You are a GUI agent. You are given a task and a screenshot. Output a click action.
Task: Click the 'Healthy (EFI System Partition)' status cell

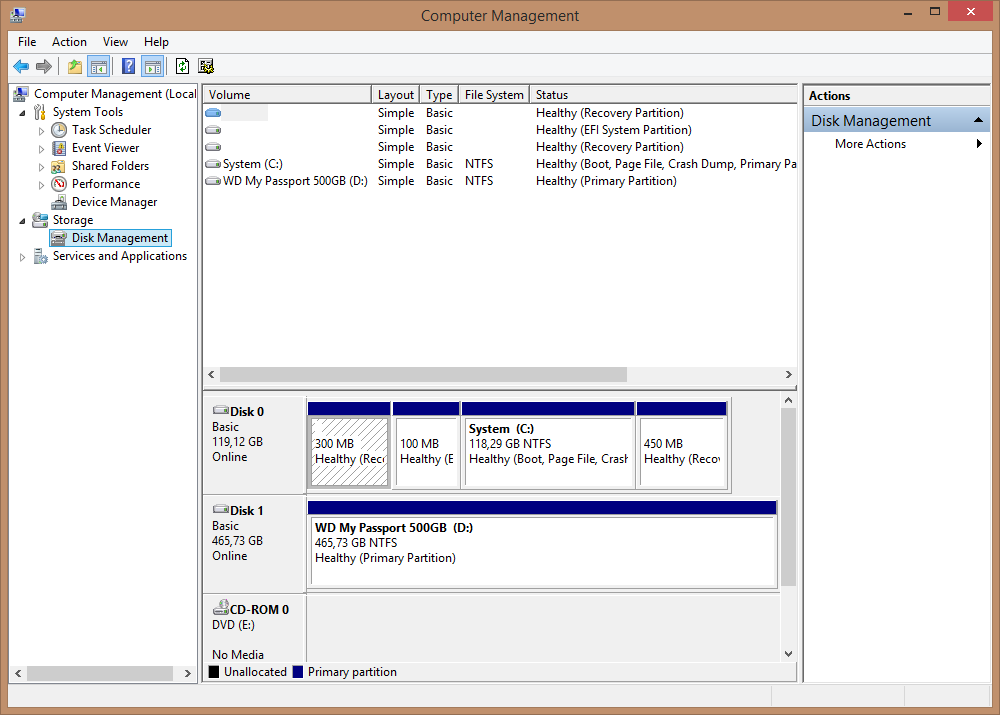(x=614, y=130)
